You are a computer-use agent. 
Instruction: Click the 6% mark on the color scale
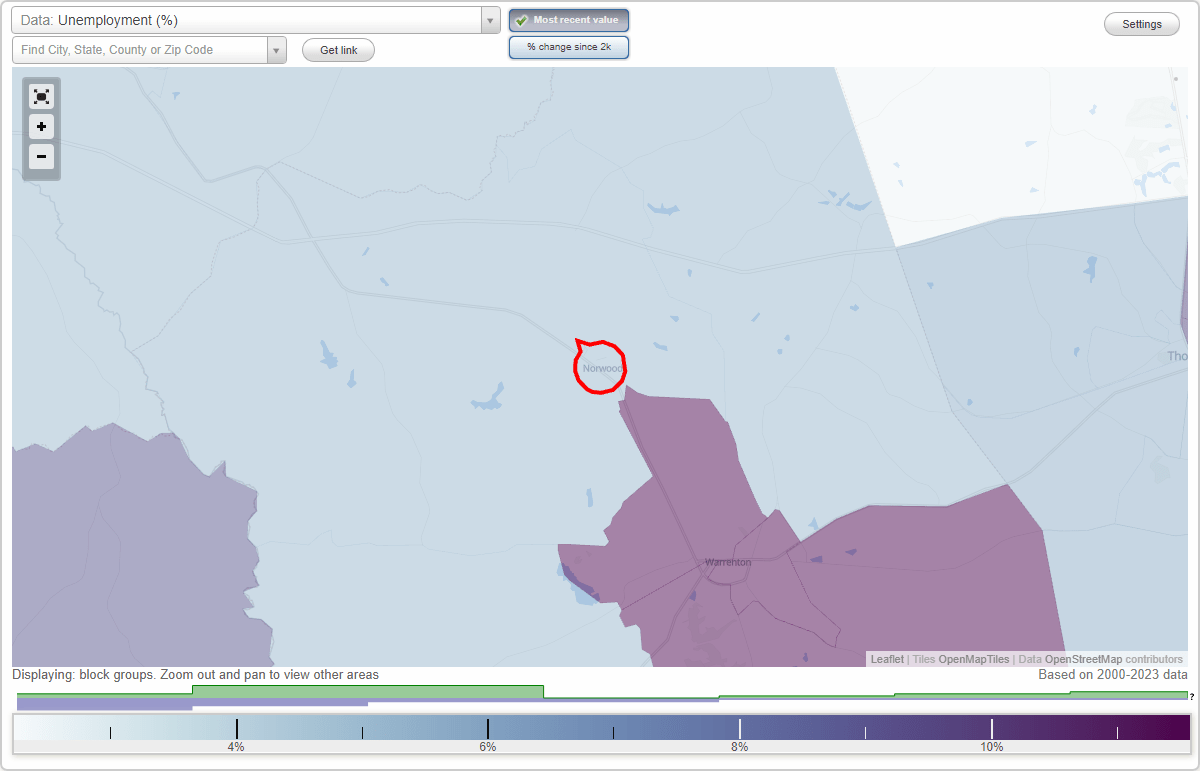(x=487, y=730)
